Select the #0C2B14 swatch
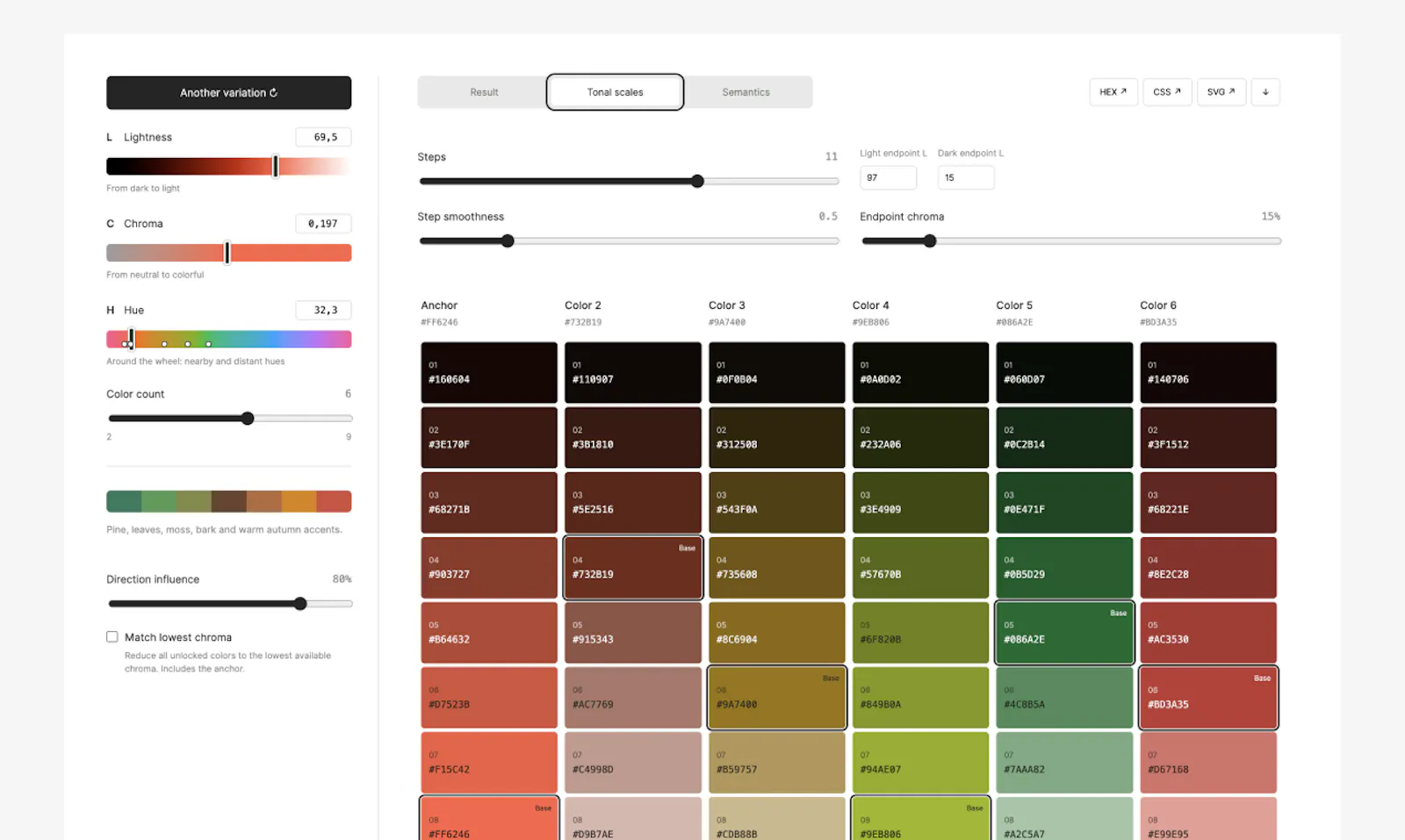 (1064, 437)
